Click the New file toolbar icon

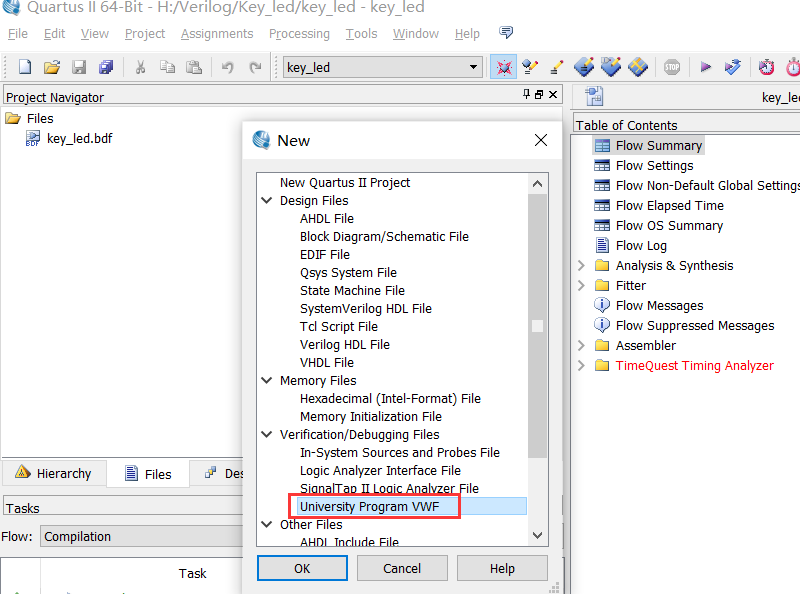coord(24,67)
